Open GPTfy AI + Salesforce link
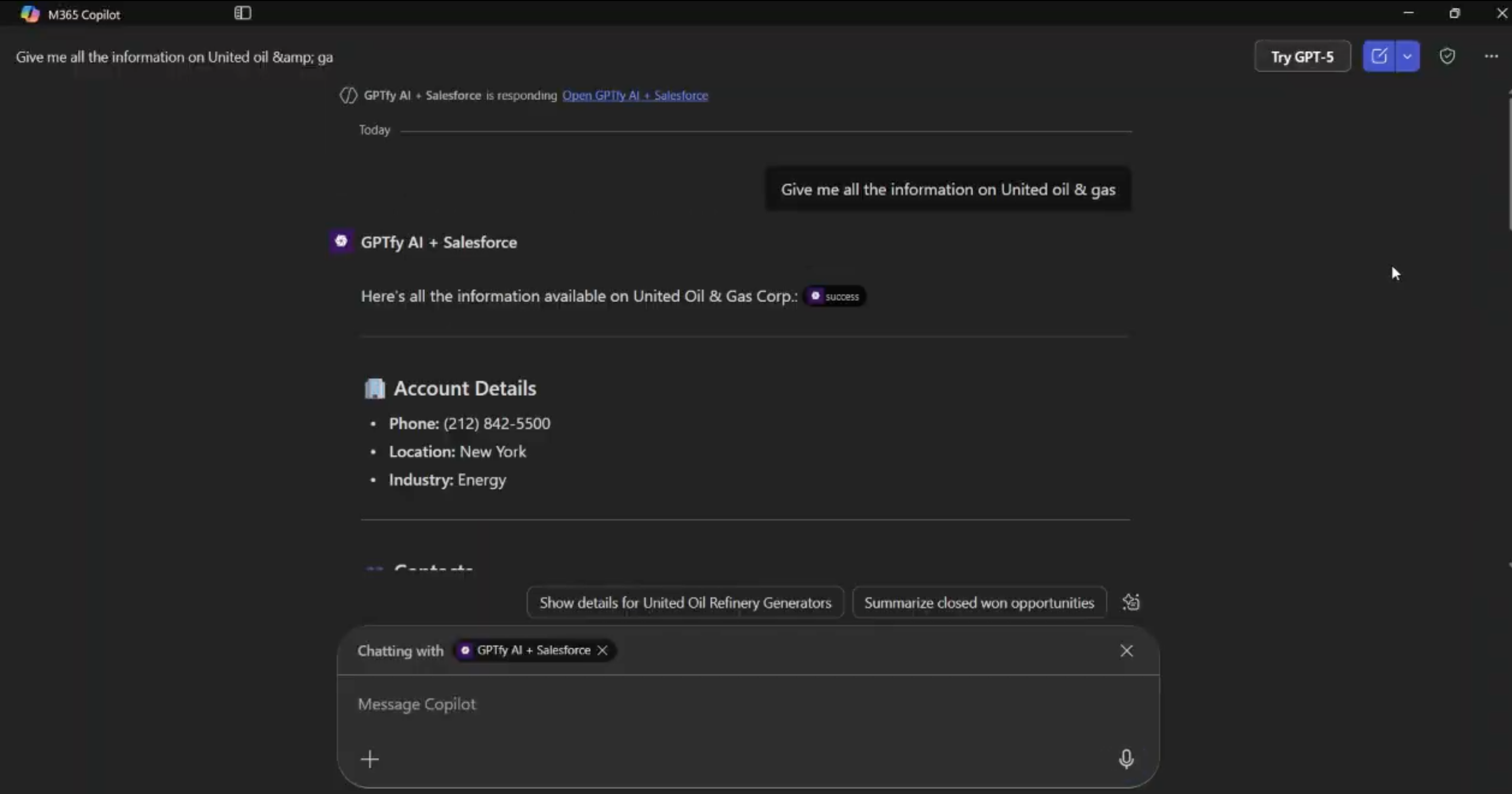This screenshot has width=1512, height=794. 635,95
